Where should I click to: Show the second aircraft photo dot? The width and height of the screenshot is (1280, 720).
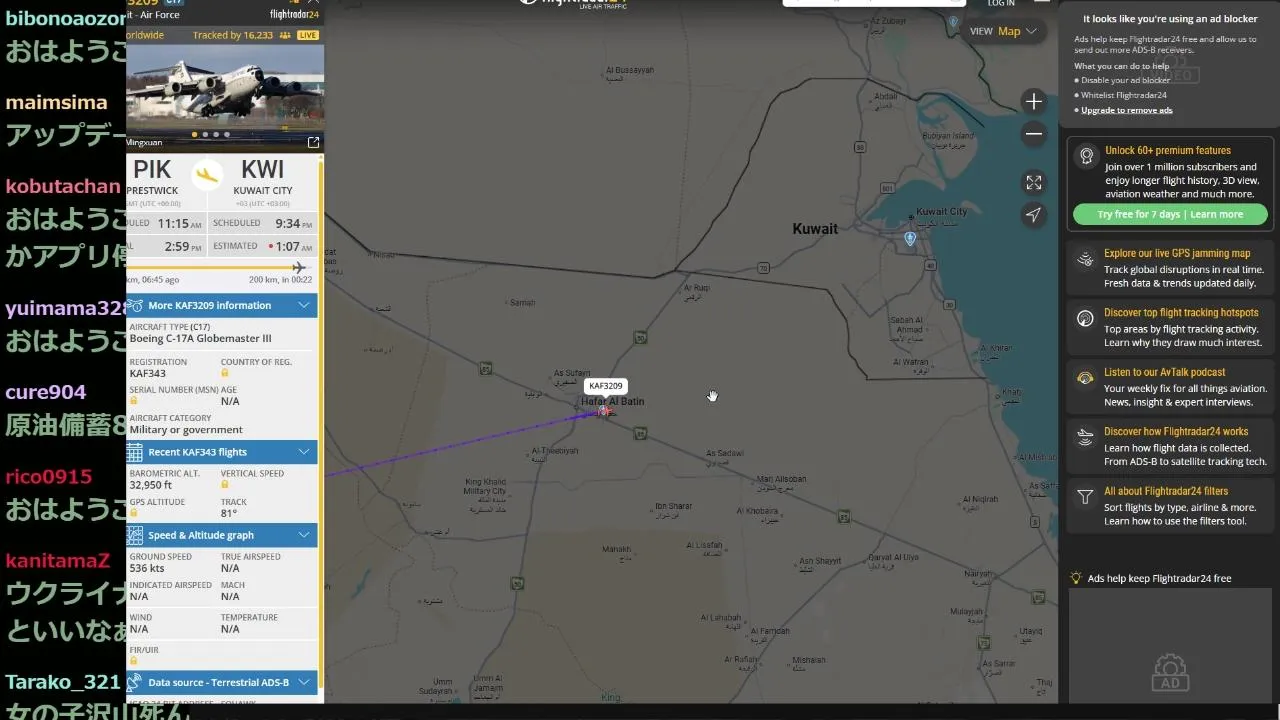point(205,134)
